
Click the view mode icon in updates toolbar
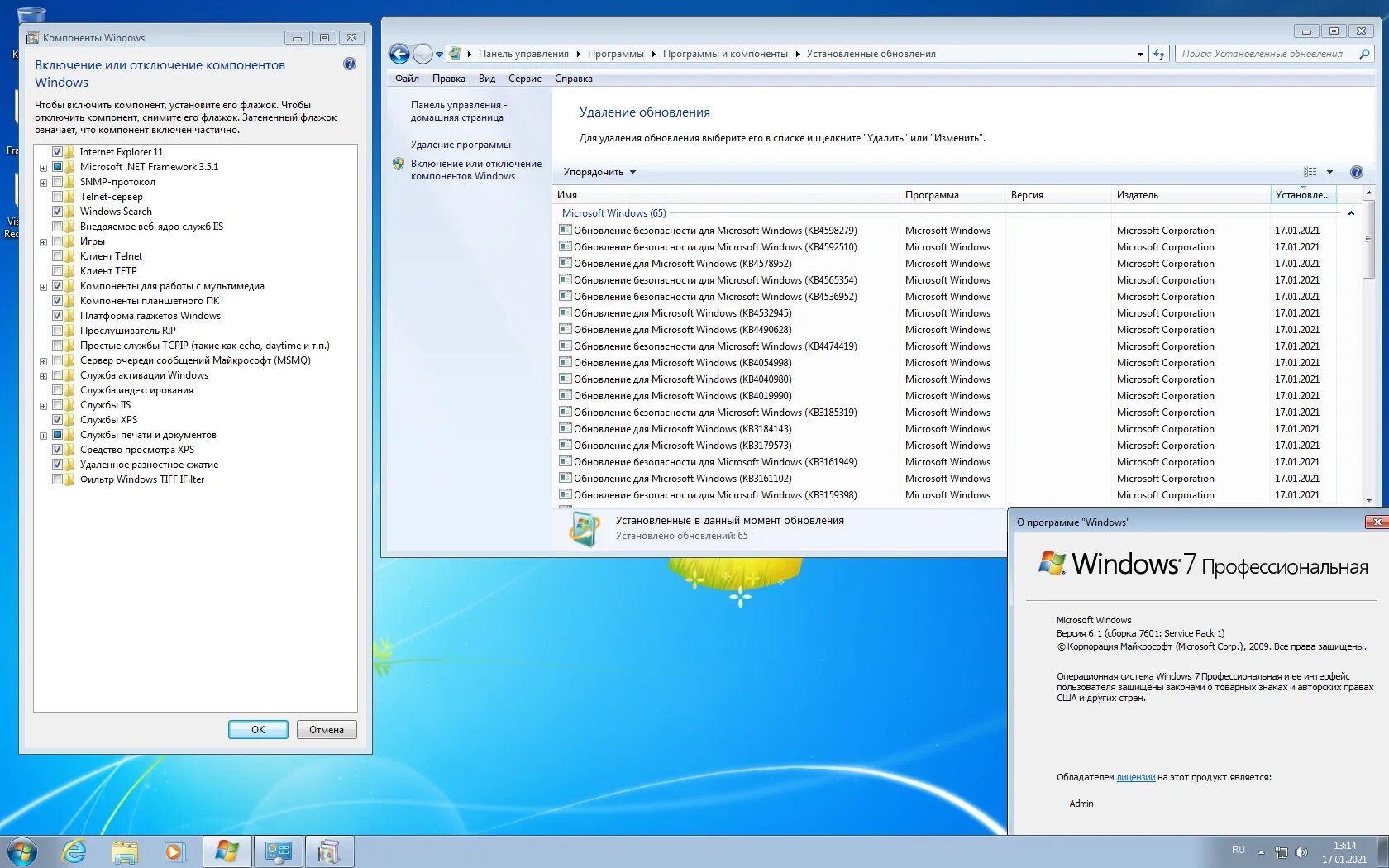pyautogui.click(x=1310, y=172)
